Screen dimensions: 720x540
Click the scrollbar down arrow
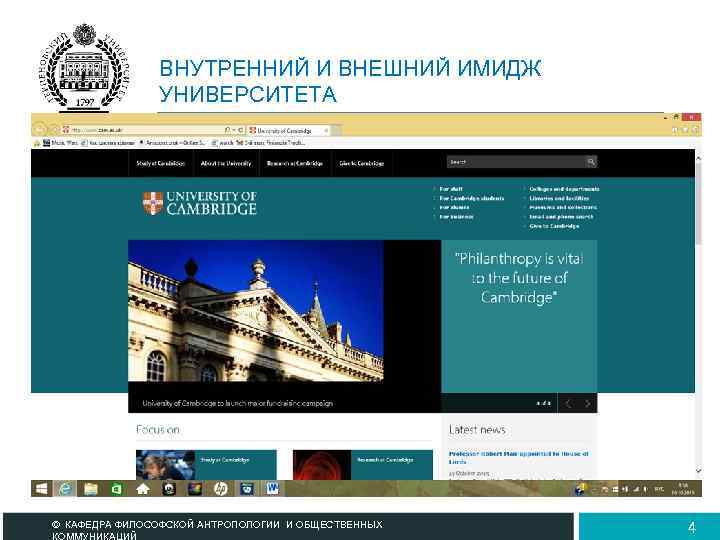click(698, 471)
